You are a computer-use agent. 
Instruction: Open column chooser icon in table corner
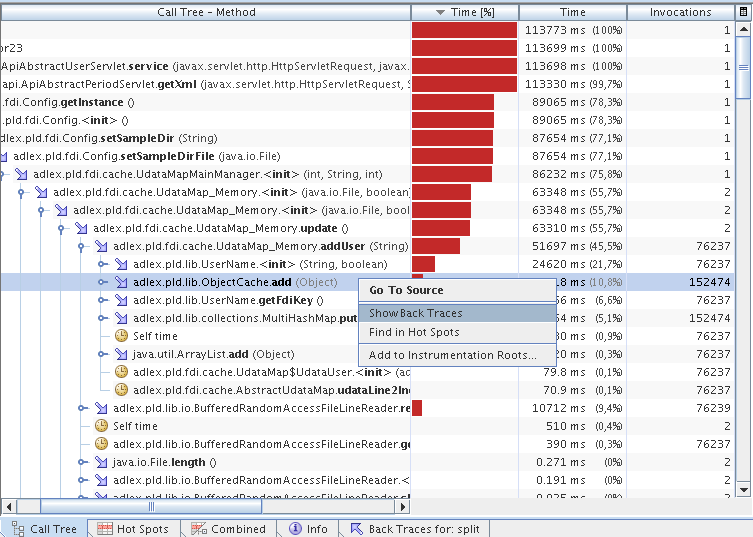[743, 12]
